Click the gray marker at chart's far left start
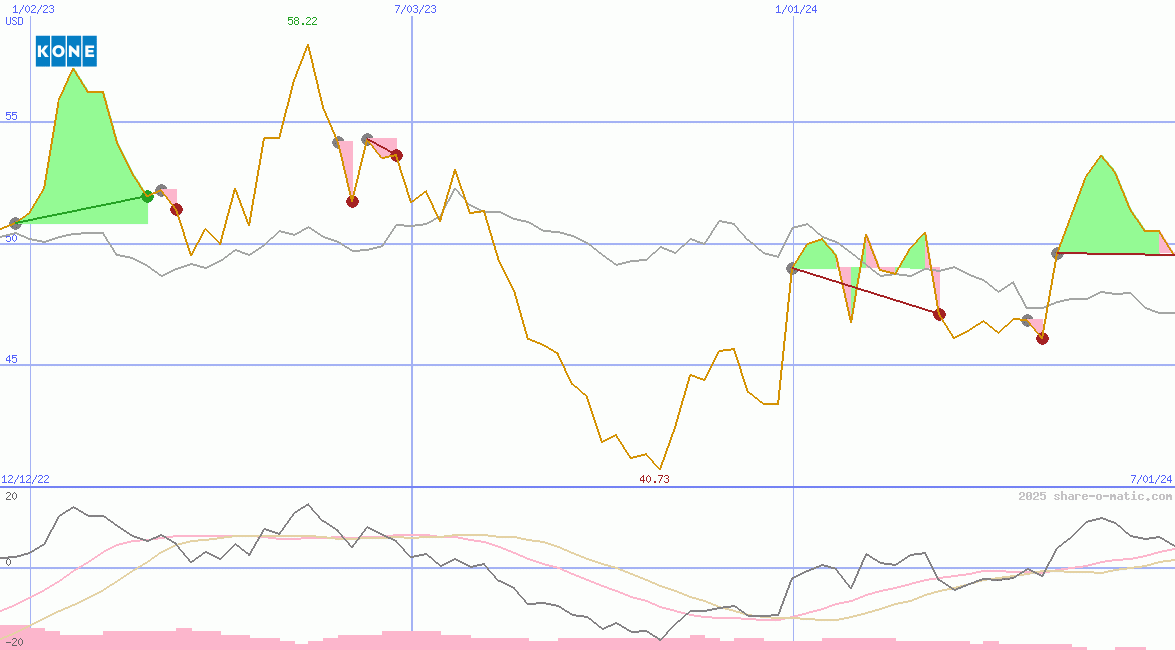1175x650 pixels. (15, 223)
